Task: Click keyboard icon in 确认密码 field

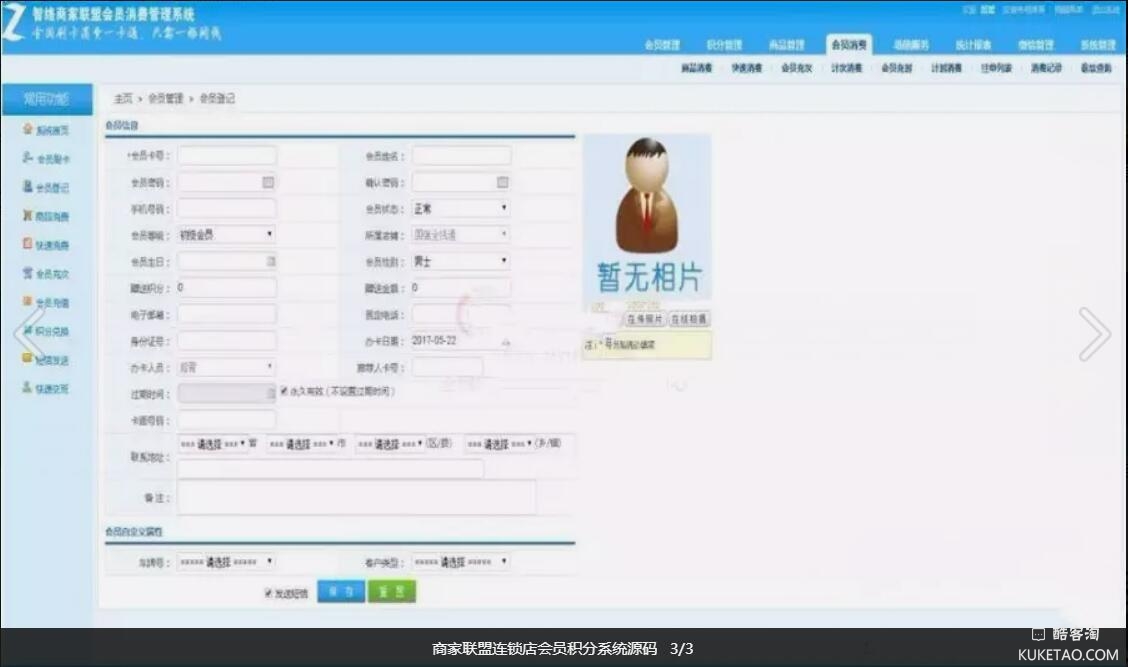Action: click(x=503, y=182)
